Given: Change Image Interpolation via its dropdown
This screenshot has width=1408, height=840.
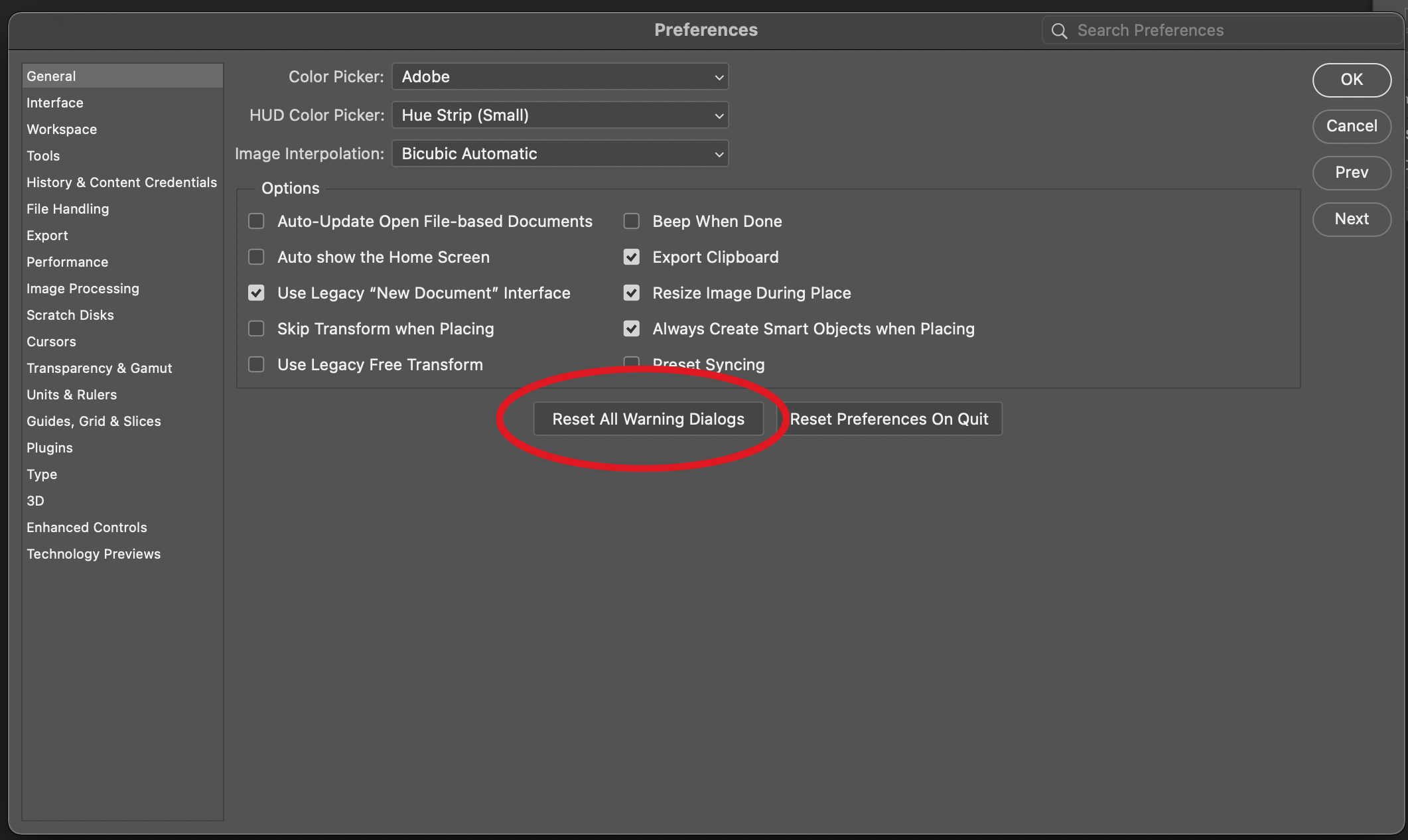Looking at the screenshot, I should pos(559,153).
